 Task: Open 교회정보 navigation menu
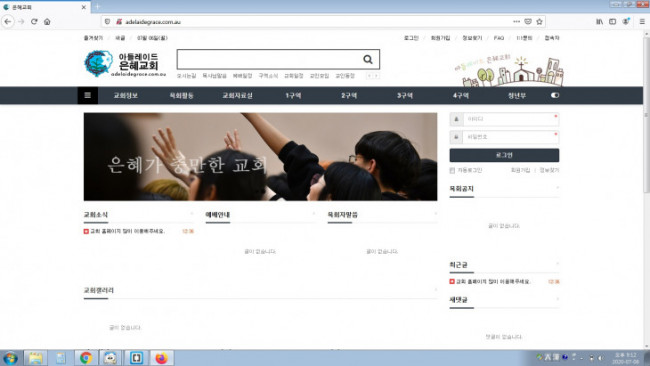point(126,96)
